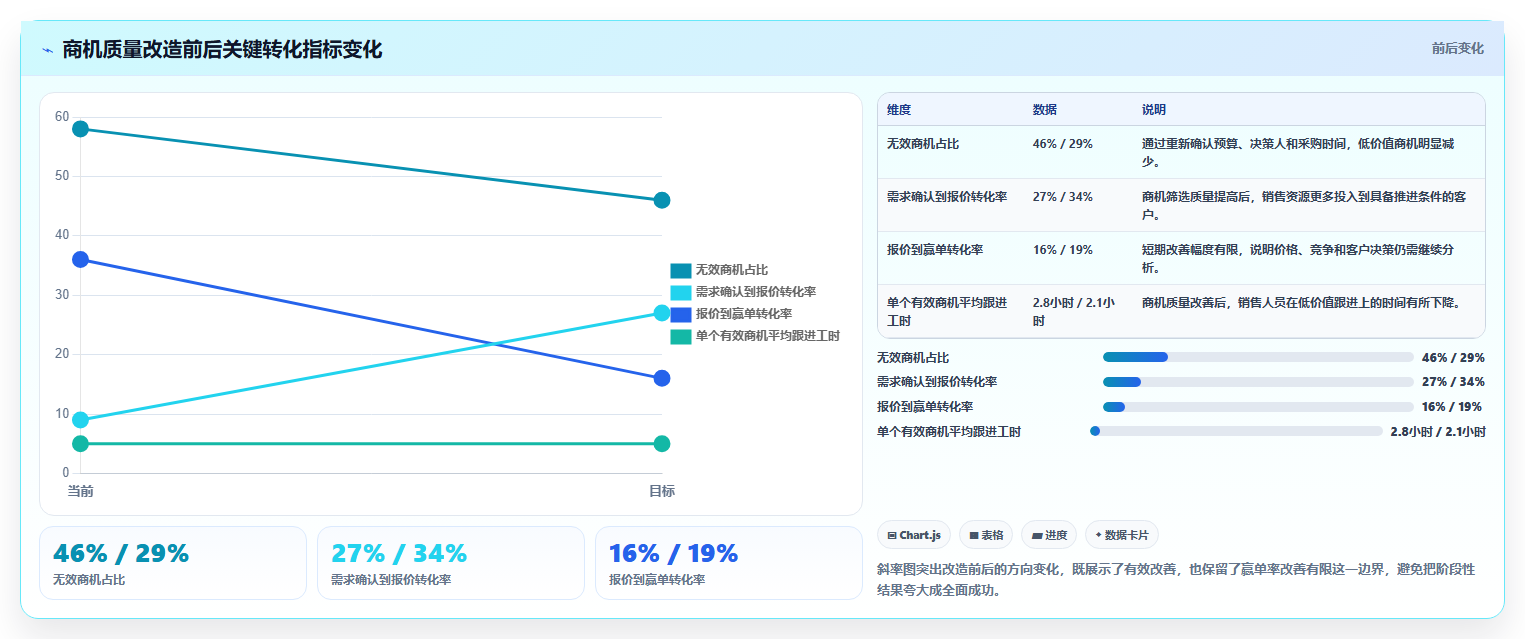Toggle 单个有效商机平均跟进工时 legend color box
This screenshot has width=1525, height=639.
(x=681, y=336)
